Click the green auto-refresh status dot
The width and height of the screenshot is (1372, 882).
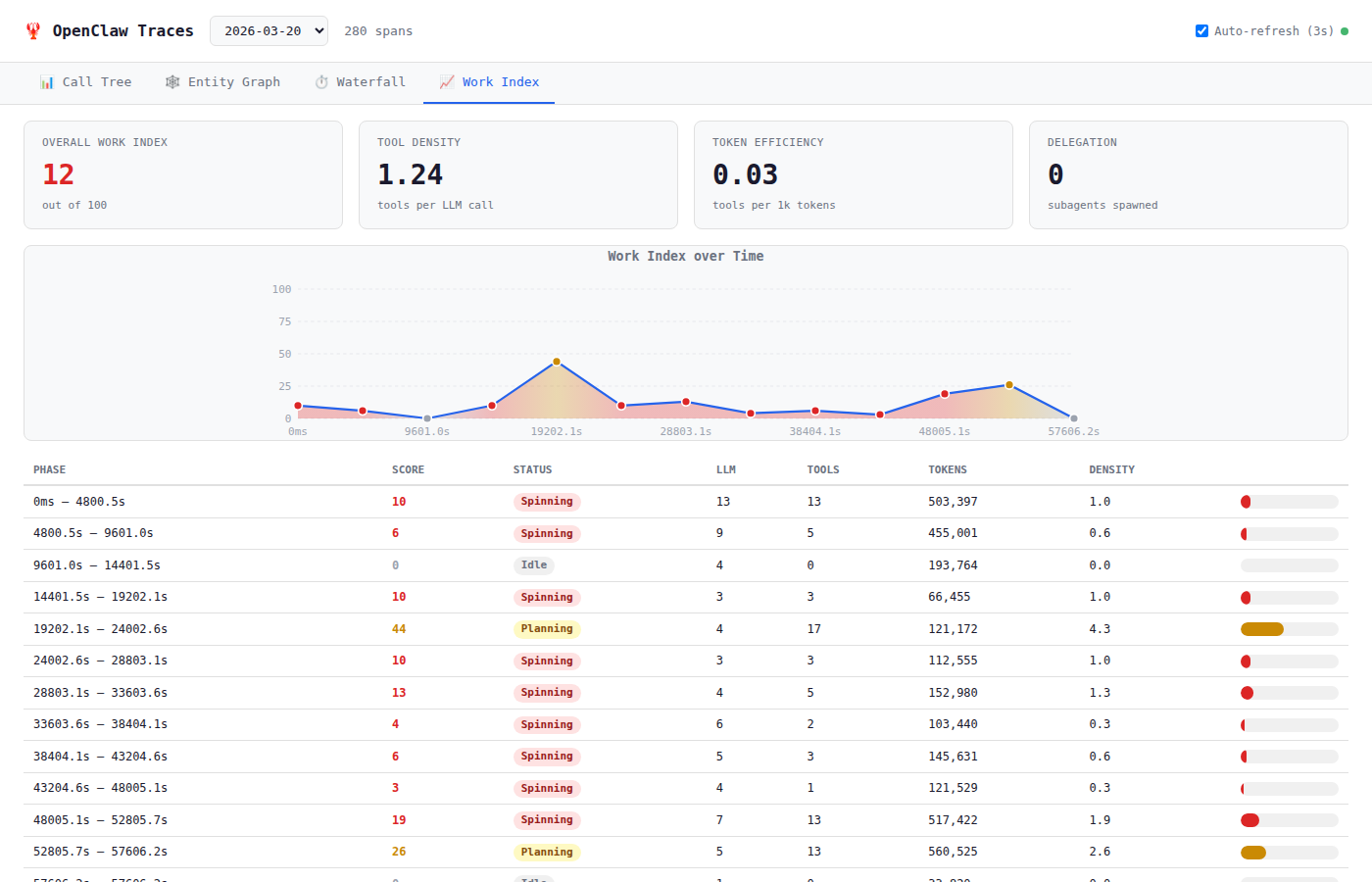[1345, 31]
